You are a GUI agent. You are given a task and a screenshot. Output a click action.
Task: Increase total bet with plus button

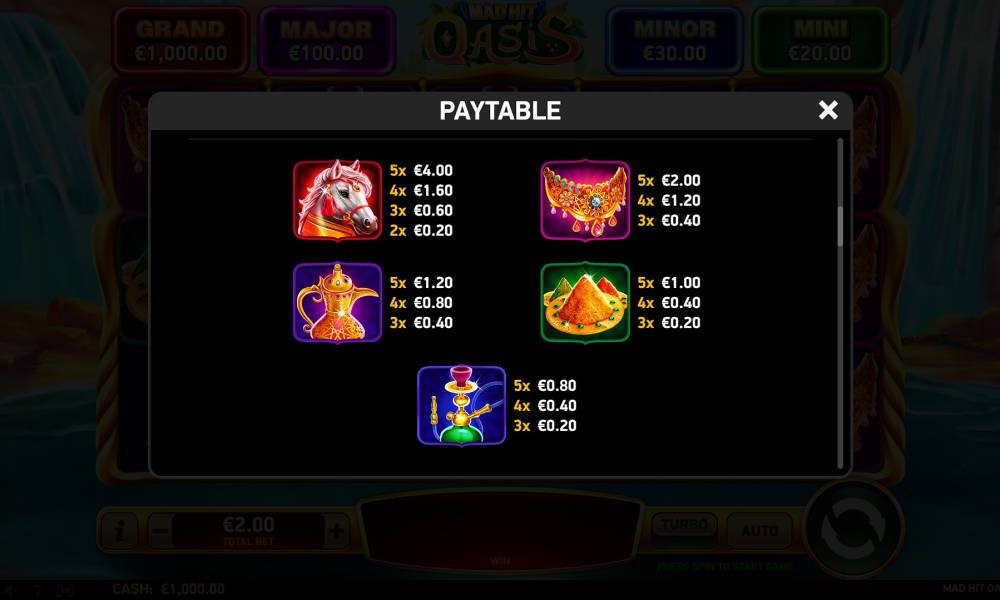336,530
